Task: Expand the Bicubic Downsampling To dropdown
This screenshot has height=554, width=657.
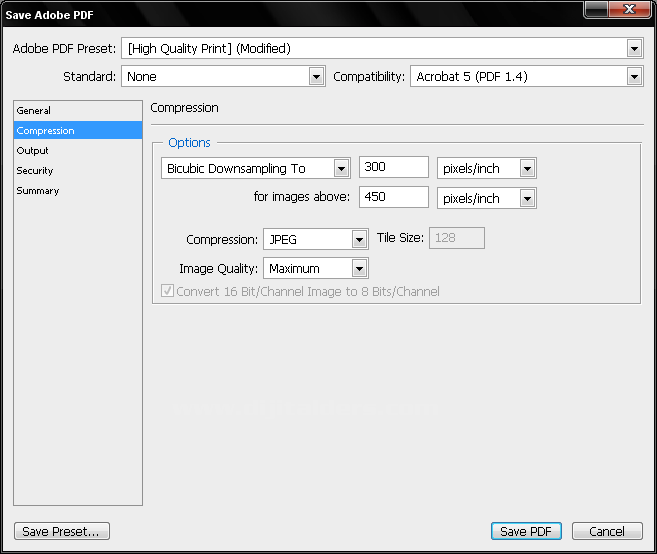Action: coord(256,168)
